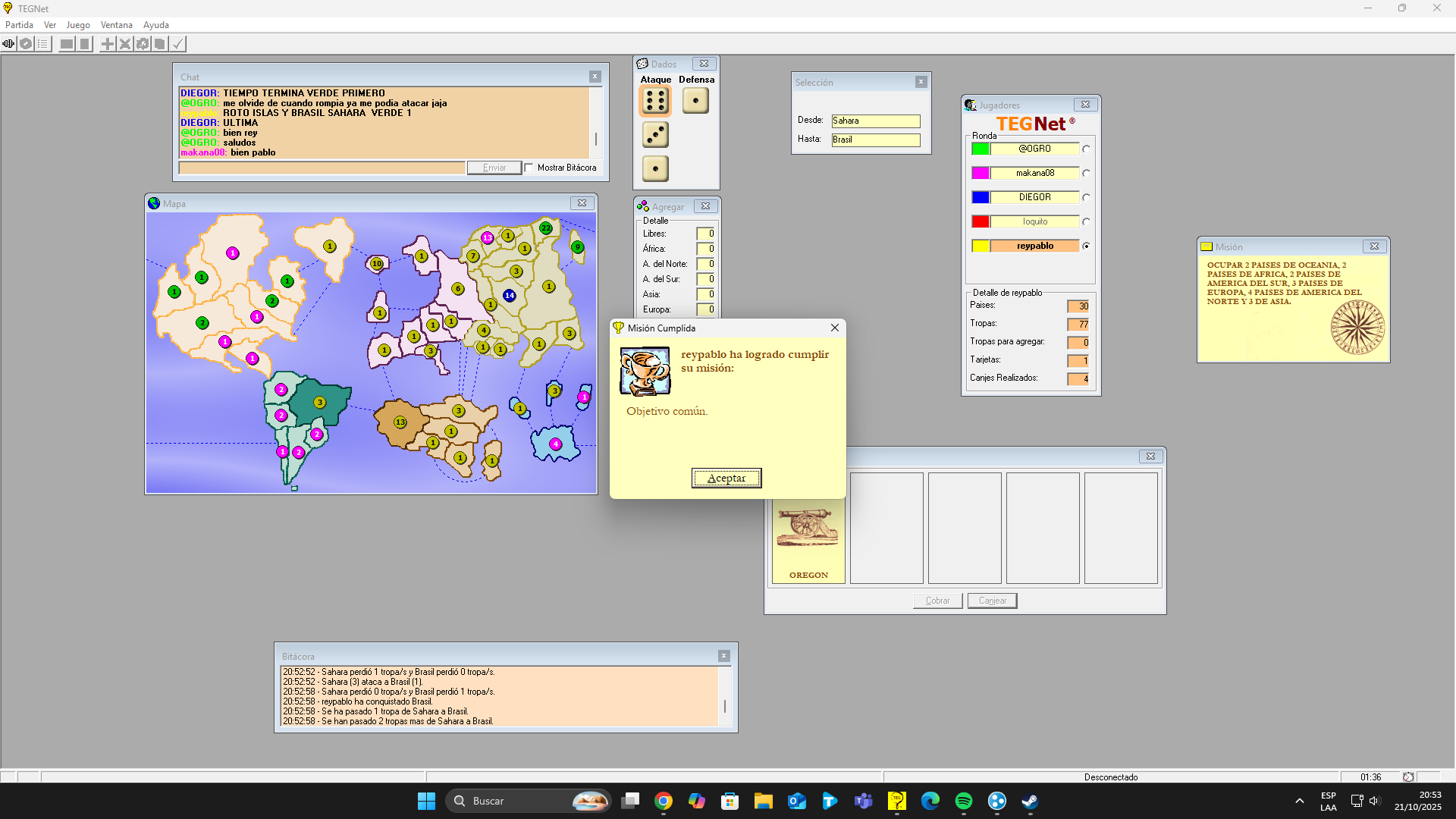Select the DIEGOR player radio button
This screenshot has width=1456, height=819.
1086,198
